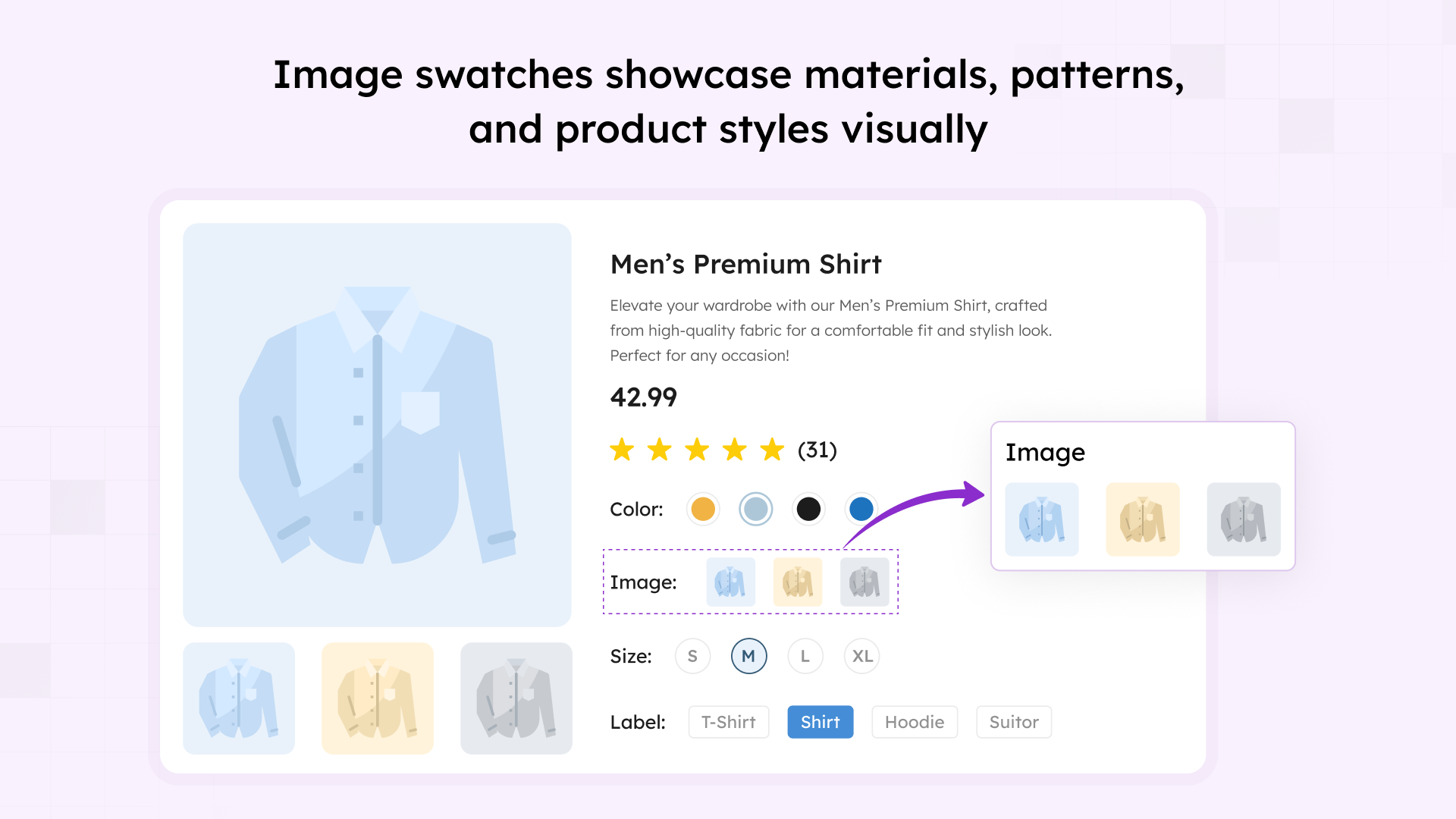Select size L

(805, 656)
